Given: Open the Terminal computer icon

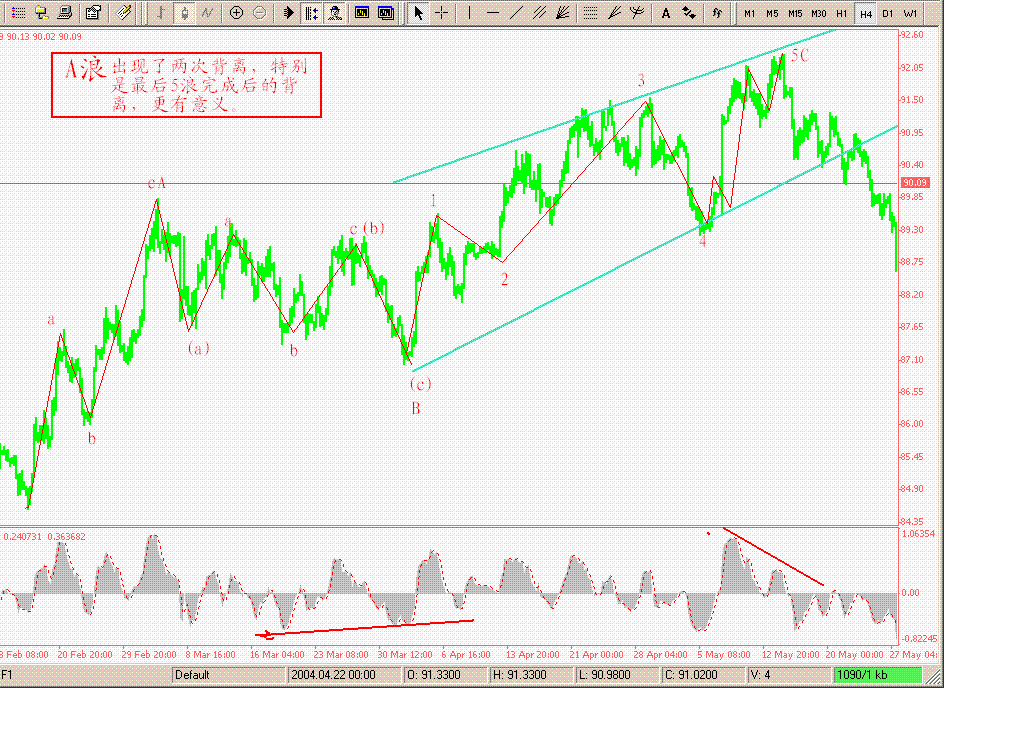Looking at the screenshot, I should [65, 12].
